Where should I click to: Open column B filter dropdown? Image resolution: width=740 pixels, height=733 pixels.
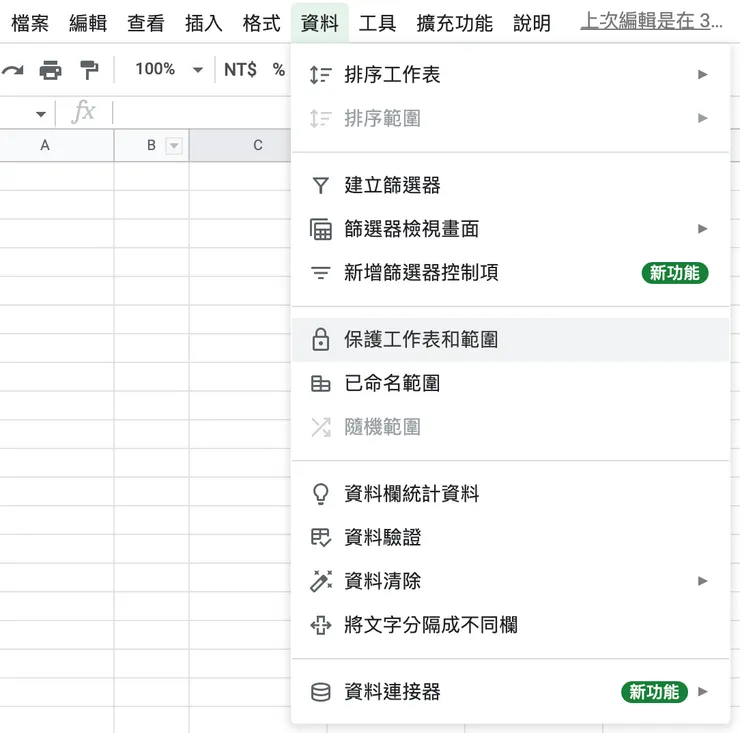(174, 146)
